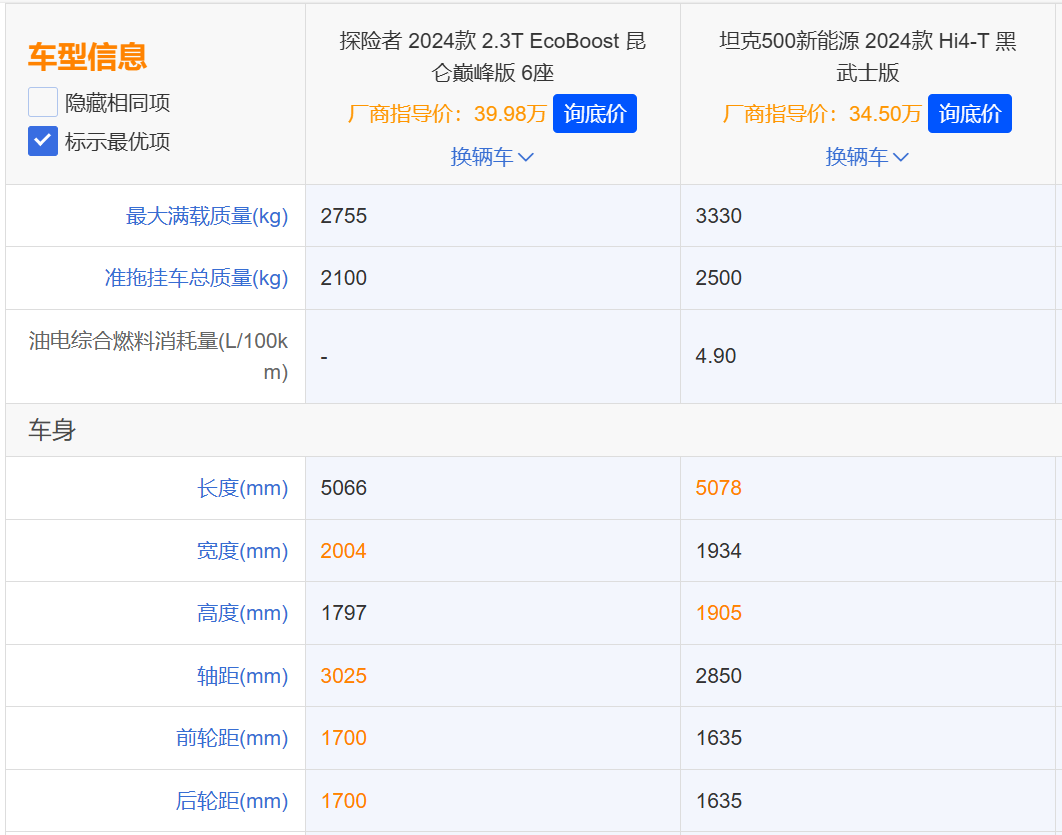Image resolution: width=1062 pixels, height=835 pixels.
Task: Click the 长度(mm) parameter label
Action: [x=242, y=488]
